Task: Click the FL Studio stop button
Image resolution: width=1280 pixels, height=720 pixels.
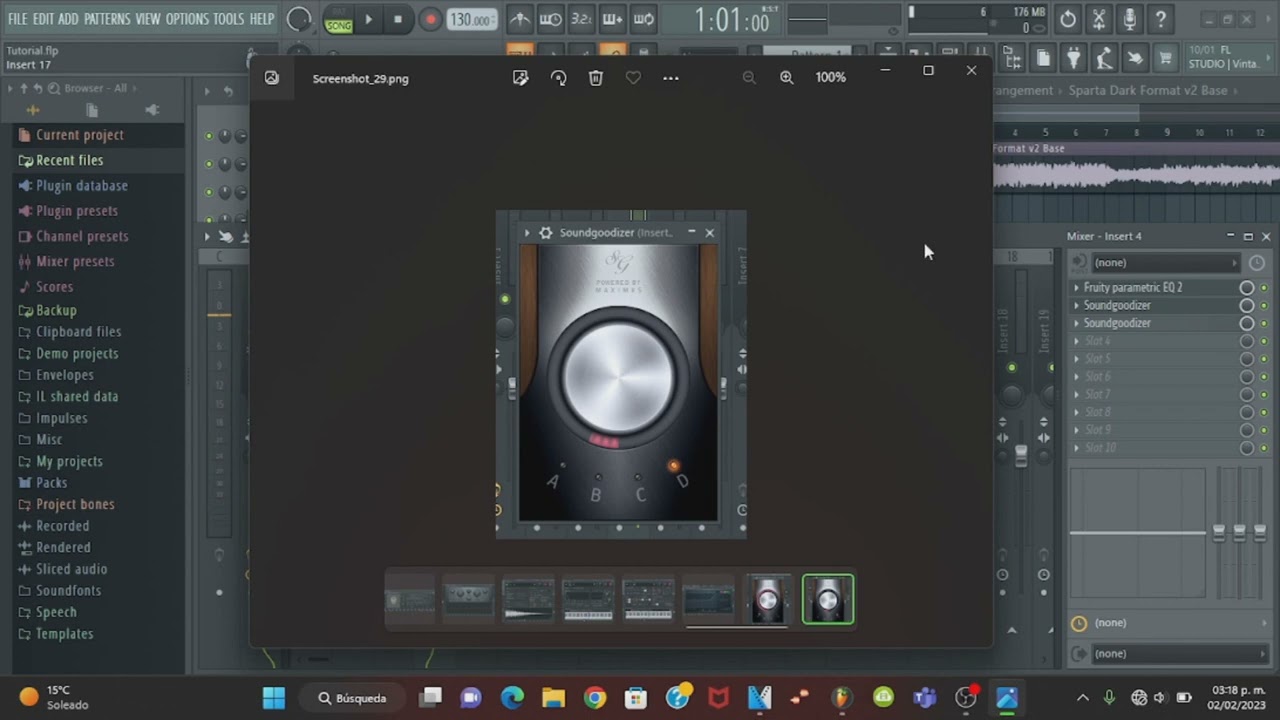Action: (398, 19)
